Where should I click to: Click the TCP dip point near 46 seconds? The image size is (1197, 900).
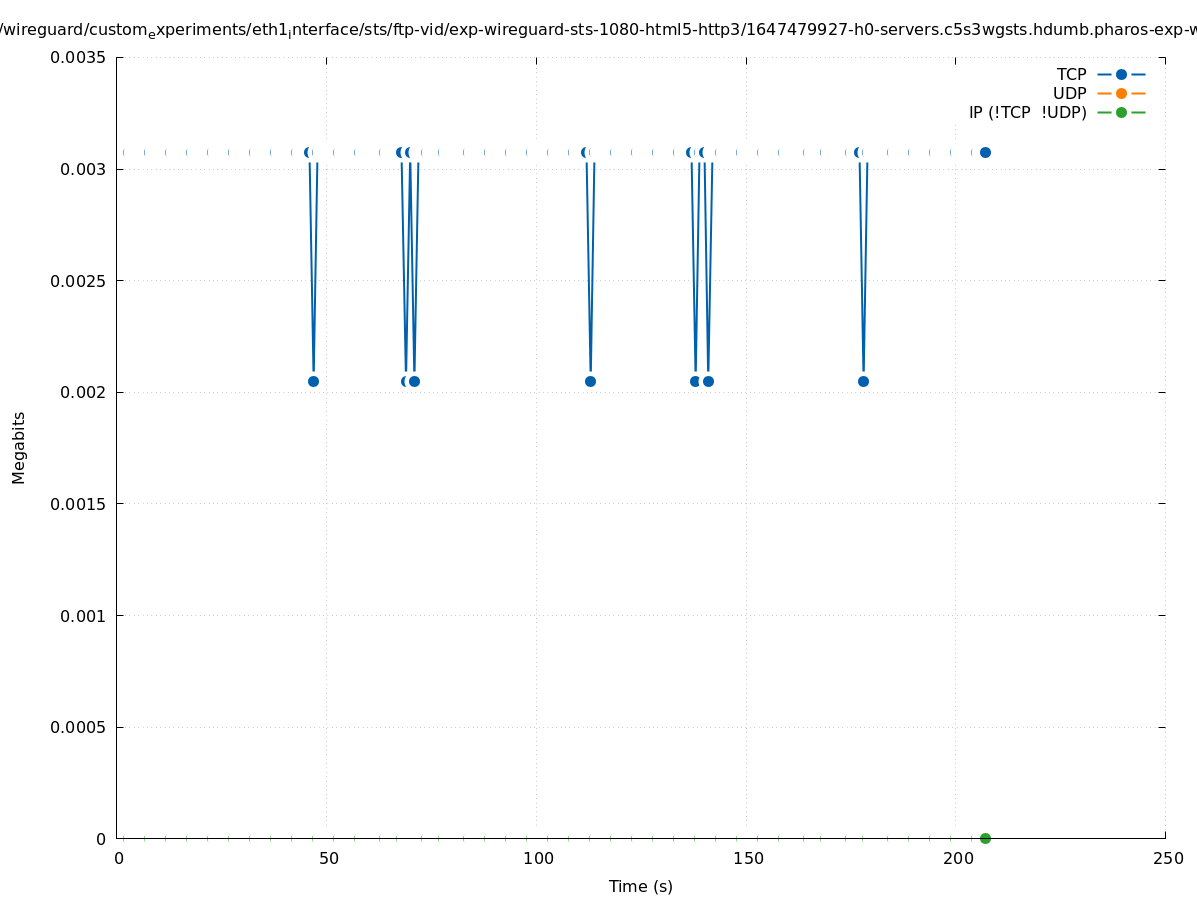[x=313, y=381]
